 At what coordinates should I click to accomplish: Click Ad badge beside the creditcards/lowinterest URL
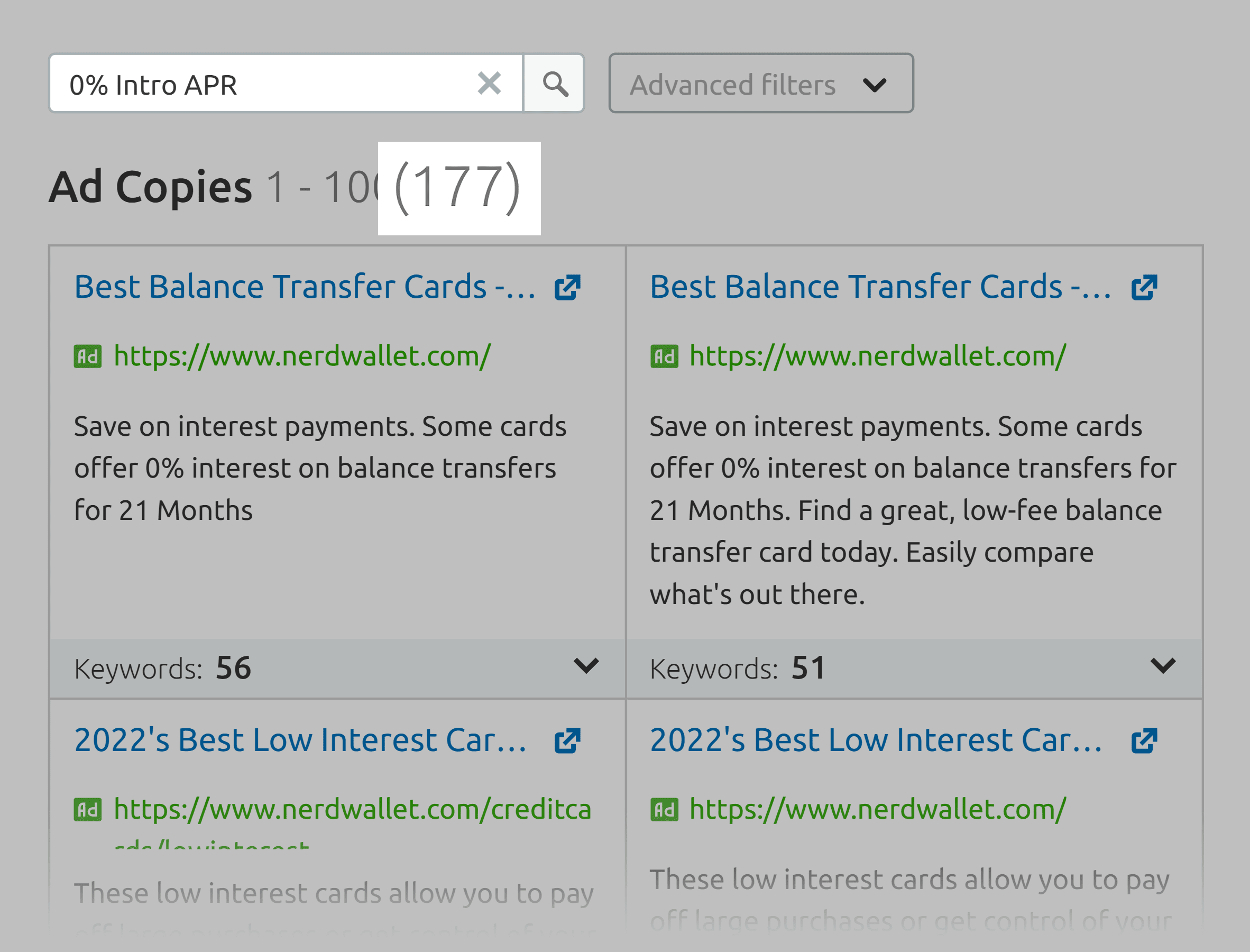point(88,810)
